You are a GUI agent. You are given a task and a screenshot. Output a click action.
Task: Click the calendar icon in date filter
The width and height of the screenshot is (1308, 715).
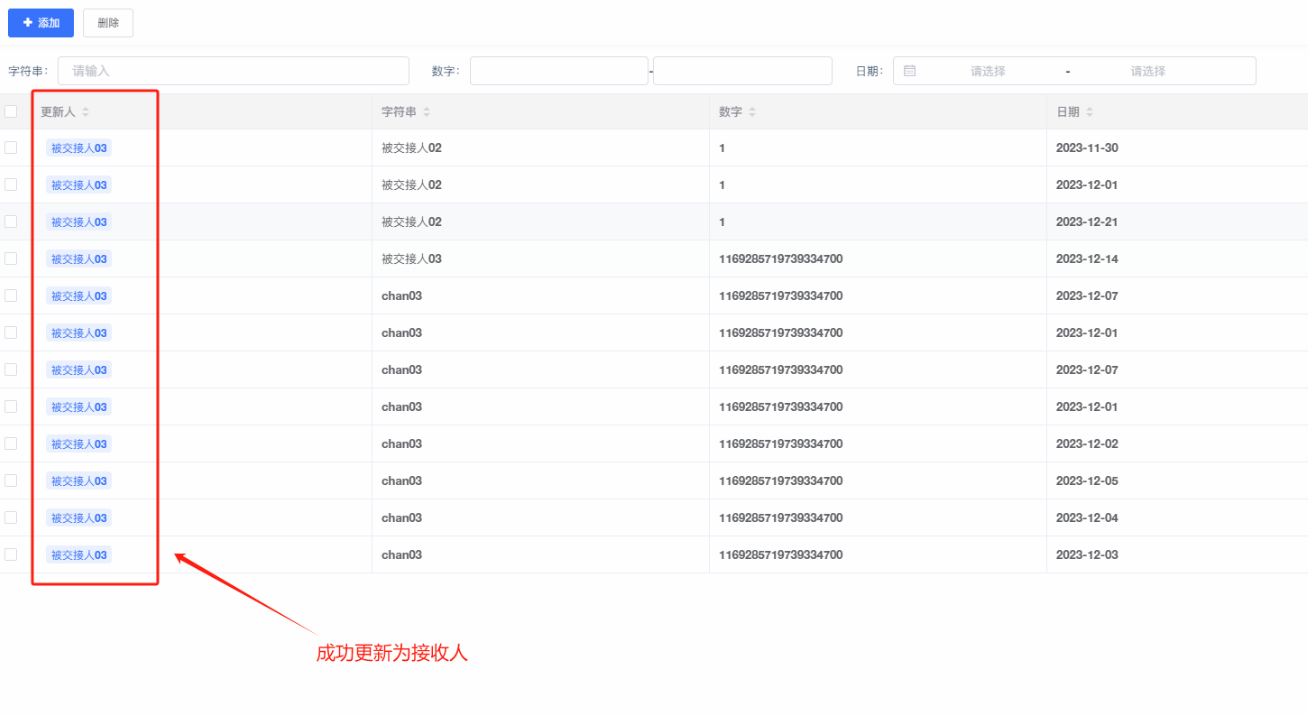point(909,71)
